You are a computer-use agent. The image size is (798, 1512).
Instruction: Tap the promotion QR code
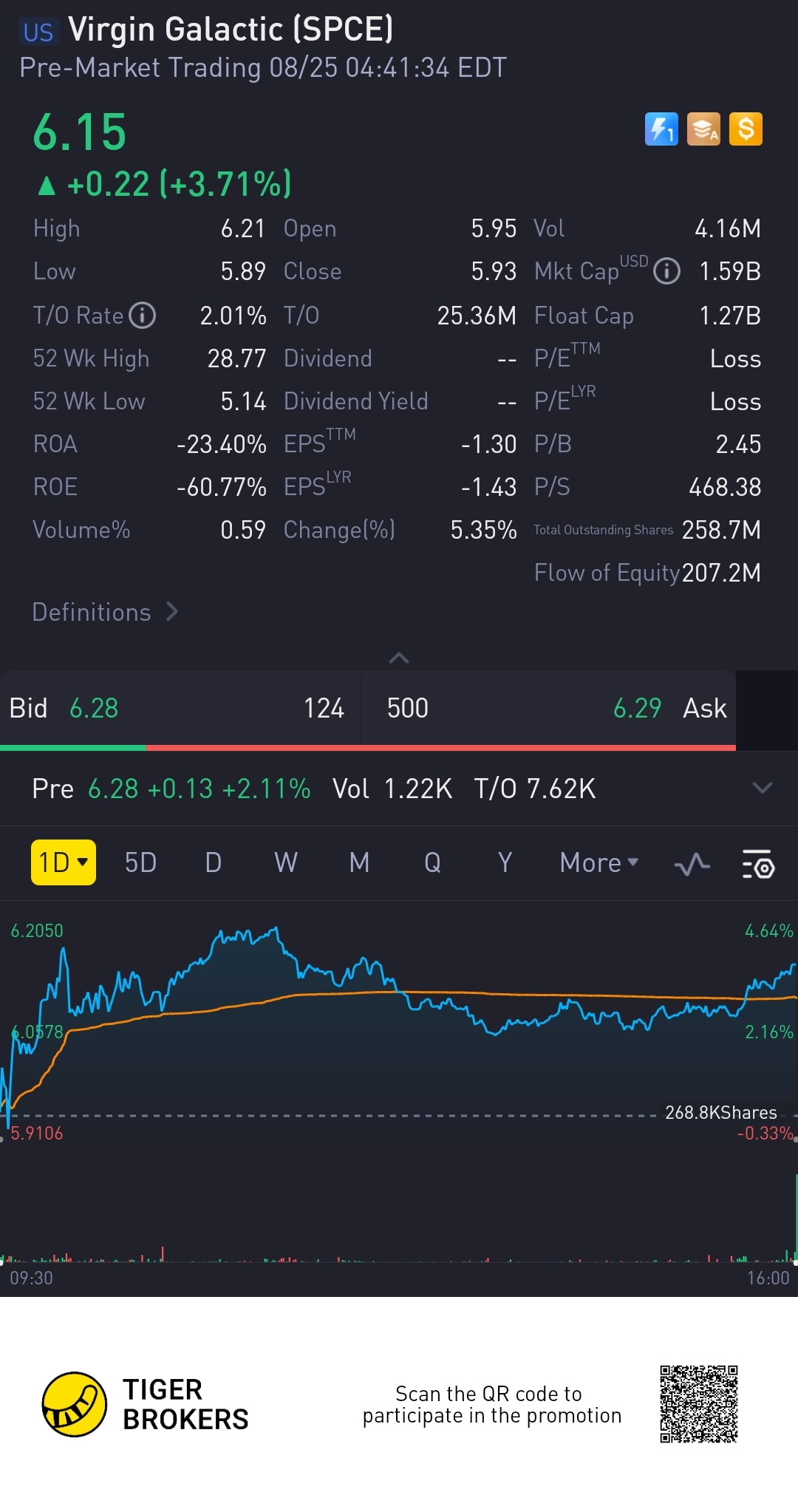pos(699,1404)
